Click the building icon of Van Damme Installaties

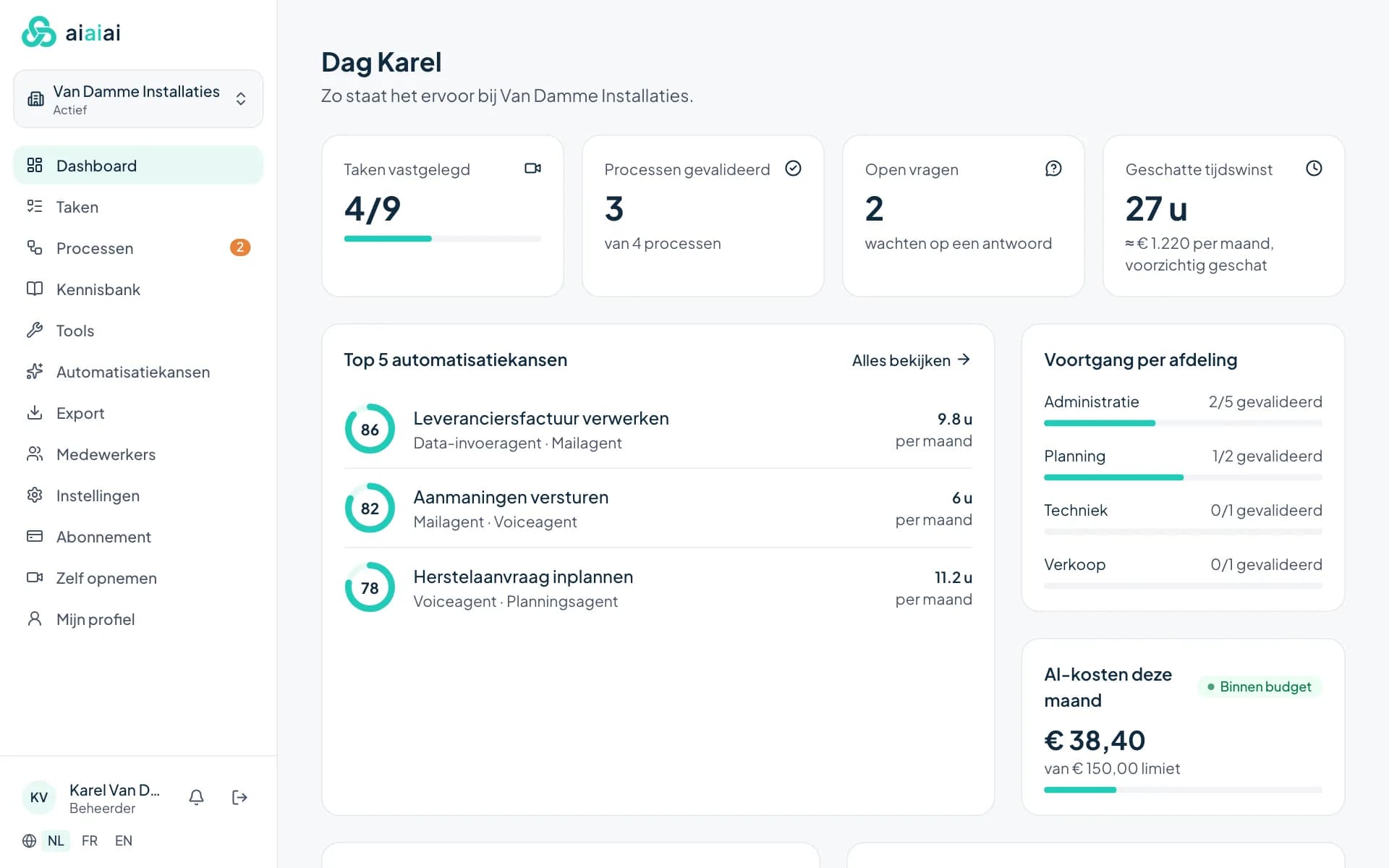coord(35,99)
